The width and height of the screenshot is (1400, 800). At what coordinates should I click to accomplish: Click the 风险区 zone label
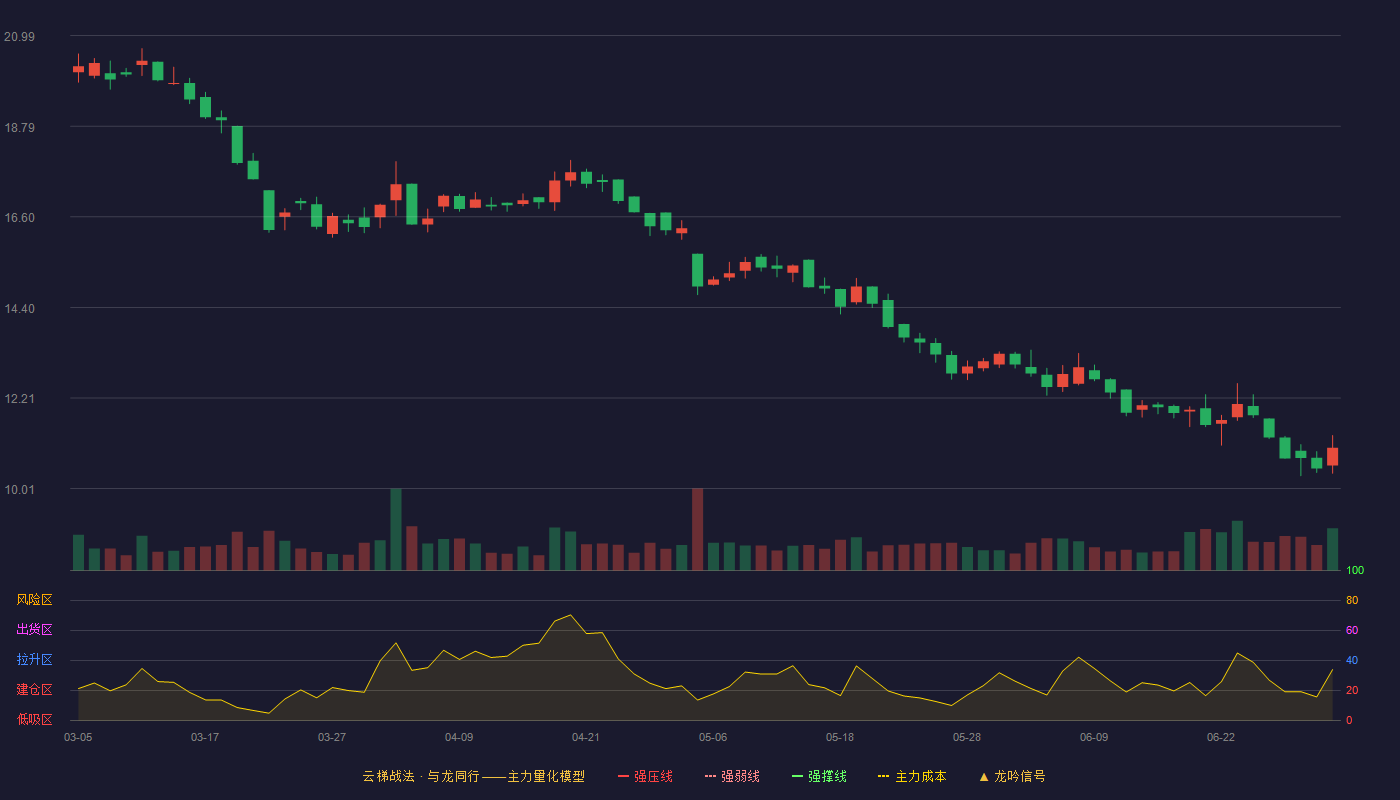[34, 600]
